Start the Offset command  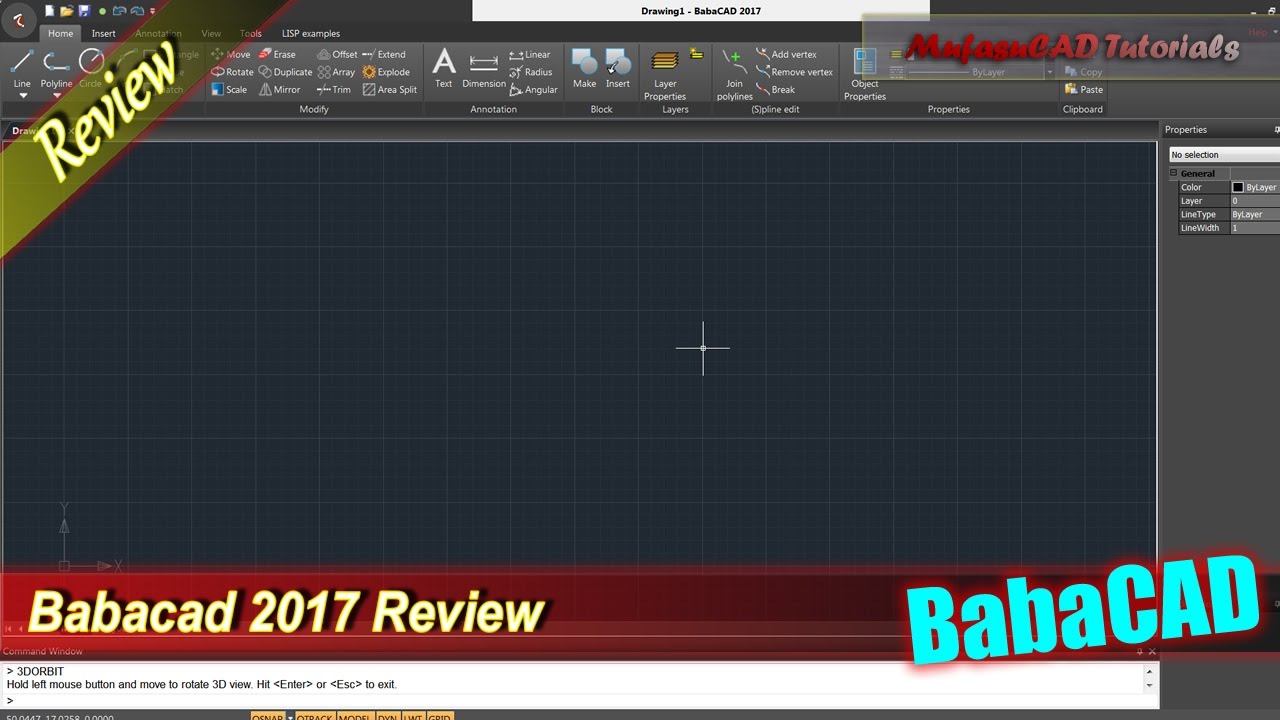(x=337, y=55)
